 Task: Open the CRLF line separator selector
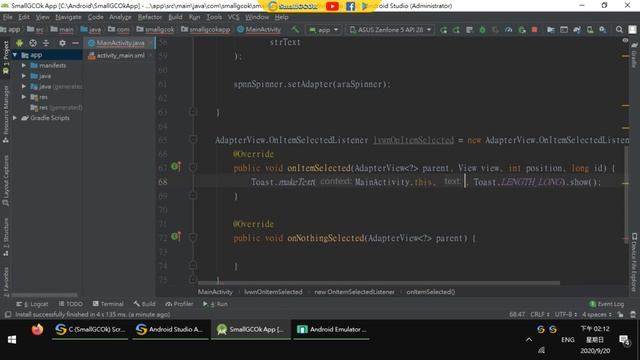(x=540, y=314)
